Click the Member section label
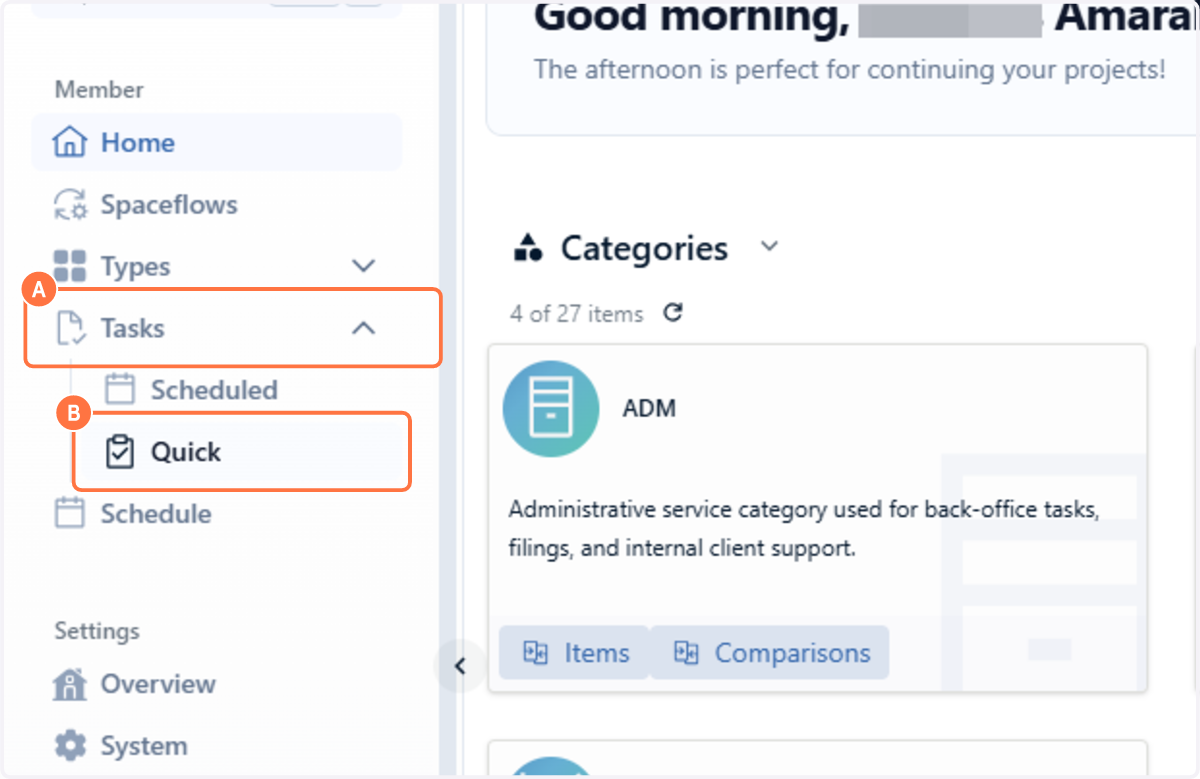 pyautogui.click(x=99, y=90)
